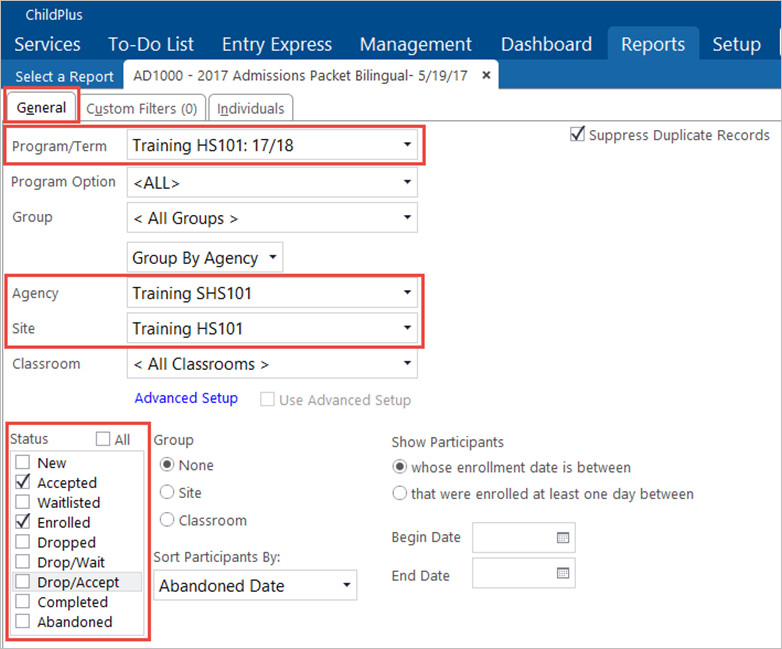Open the Dashboard menu
The image size is (782, 649).
click(x=546, y=45)
